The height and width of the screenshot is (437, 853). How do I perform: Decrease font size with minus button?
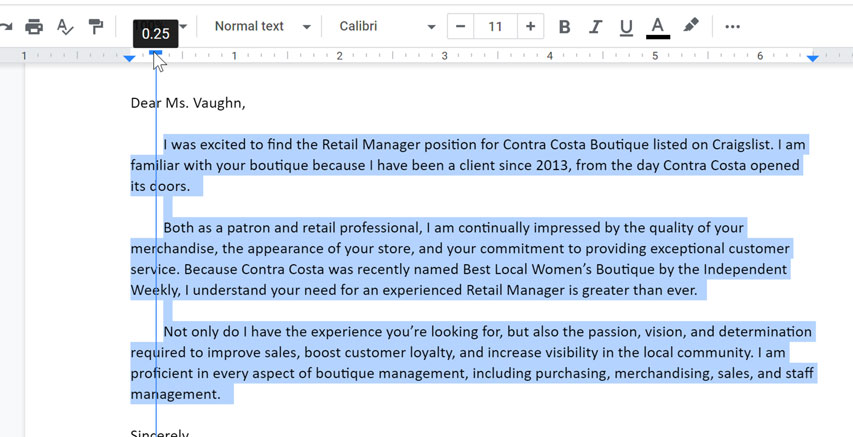pyautogui.click(x=460, y=27)
